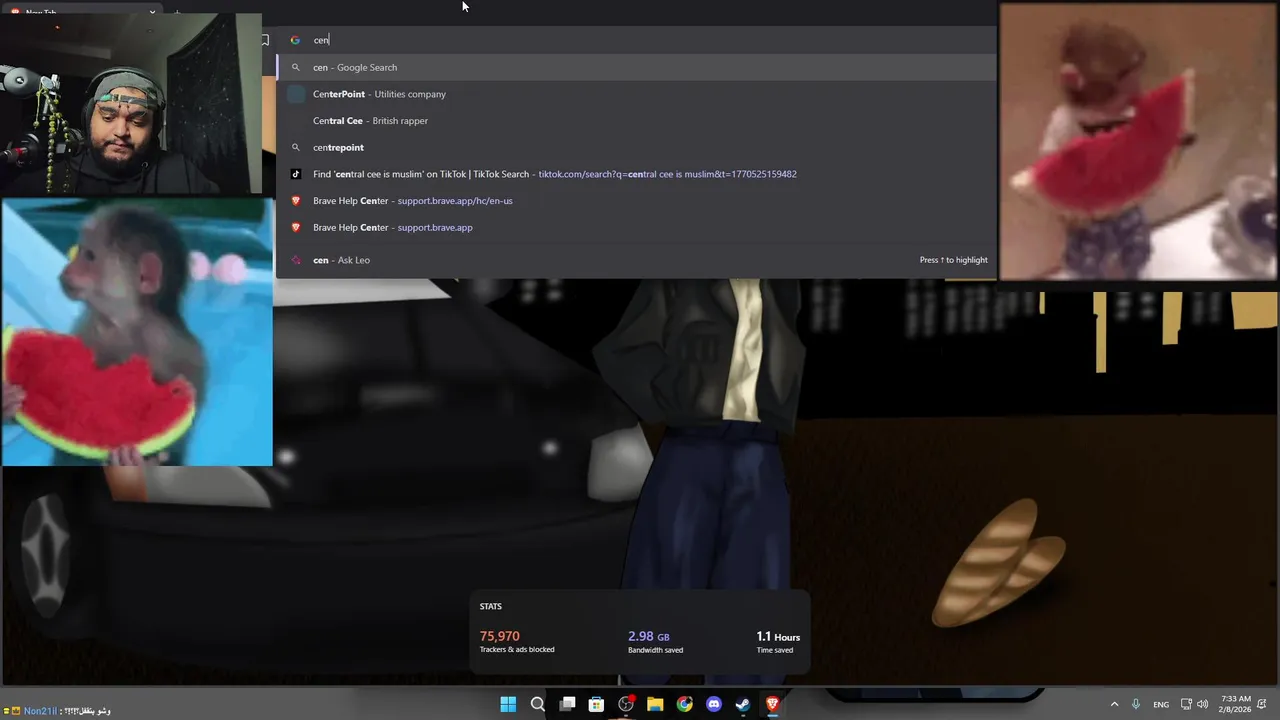
Task: Click the microphone tray icon
Action: tap(1136, 704)
